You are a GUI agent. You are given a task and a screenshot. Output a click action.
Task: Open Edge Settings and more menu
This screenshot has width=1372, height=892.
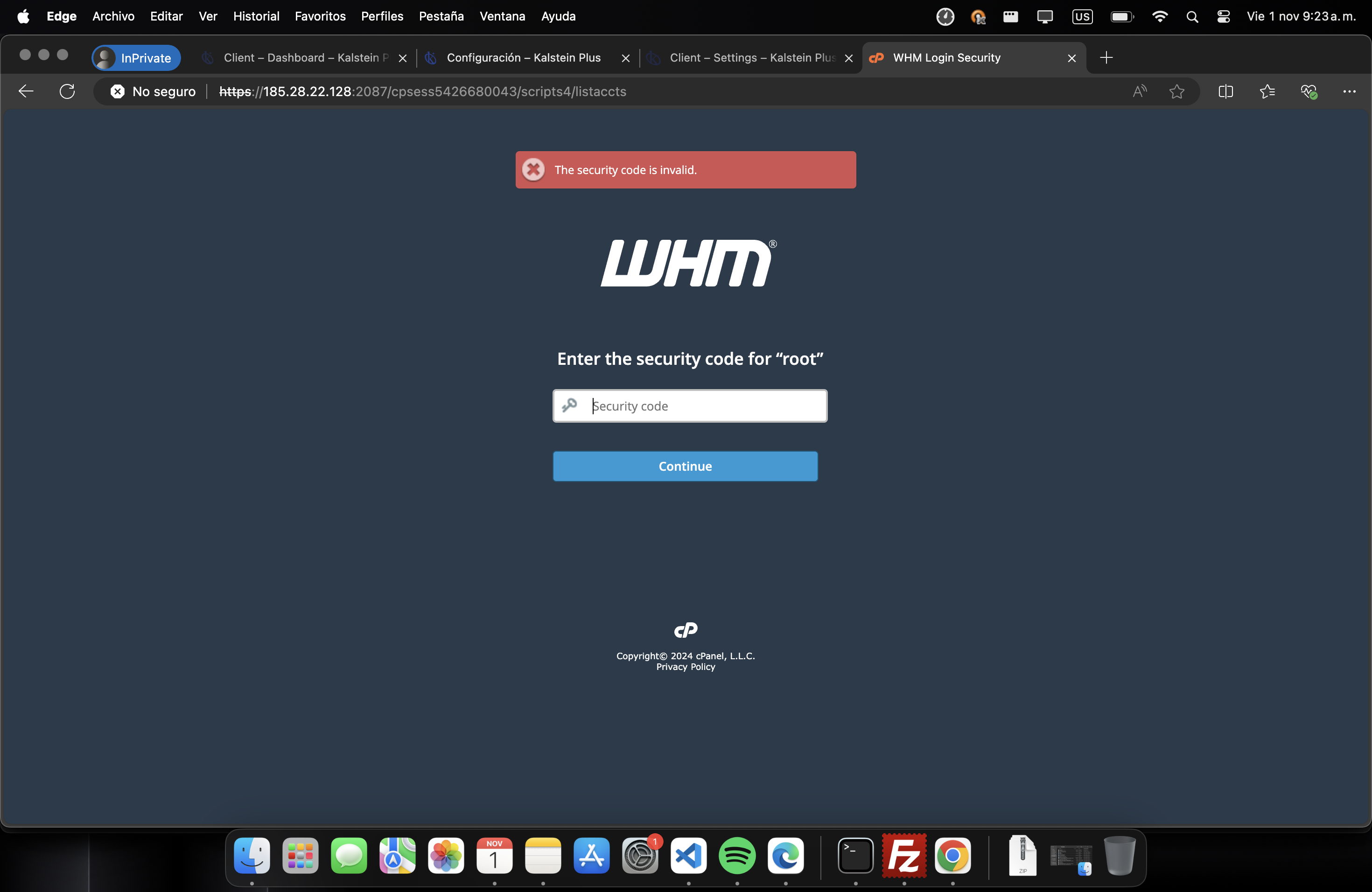point(1349,91)
